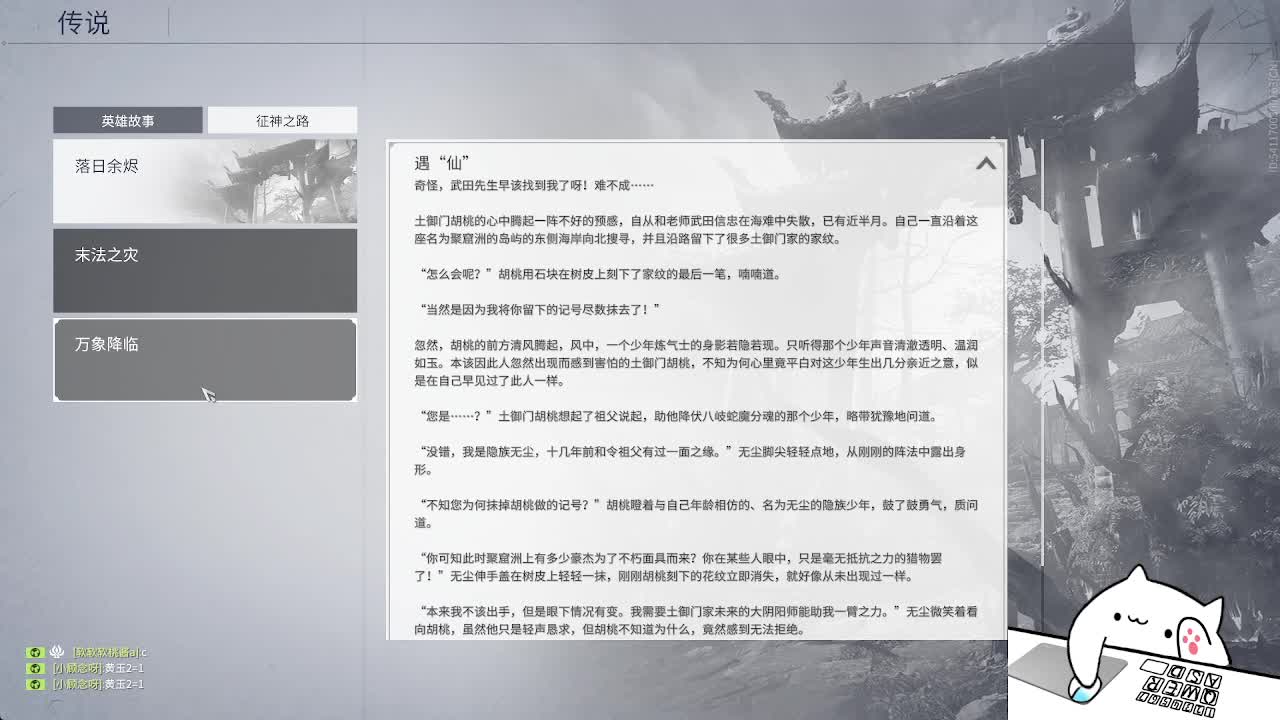The image size is (1280, 720).
Task: Click the globe icon on the second 小顾念呀 message
Action: pyautogui.click(x=35, y=684)
